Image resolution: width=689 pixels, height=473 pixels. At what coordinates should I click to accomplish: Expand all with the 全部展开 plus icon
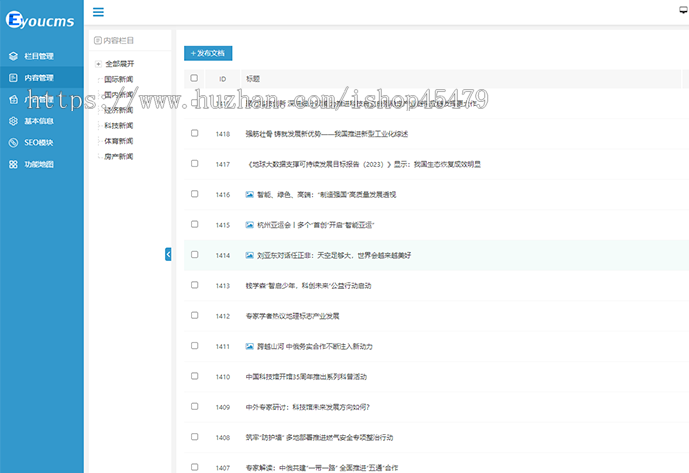pyautogui.click(x=98, y=64)
